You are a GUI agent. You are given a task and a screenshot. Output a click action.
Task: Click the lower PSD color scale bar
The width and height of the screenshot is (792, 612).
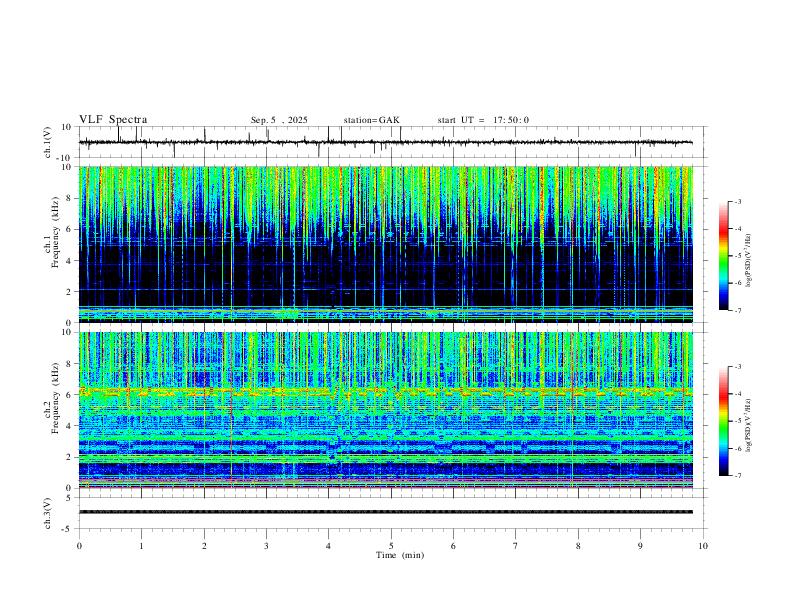pos(723,421)
